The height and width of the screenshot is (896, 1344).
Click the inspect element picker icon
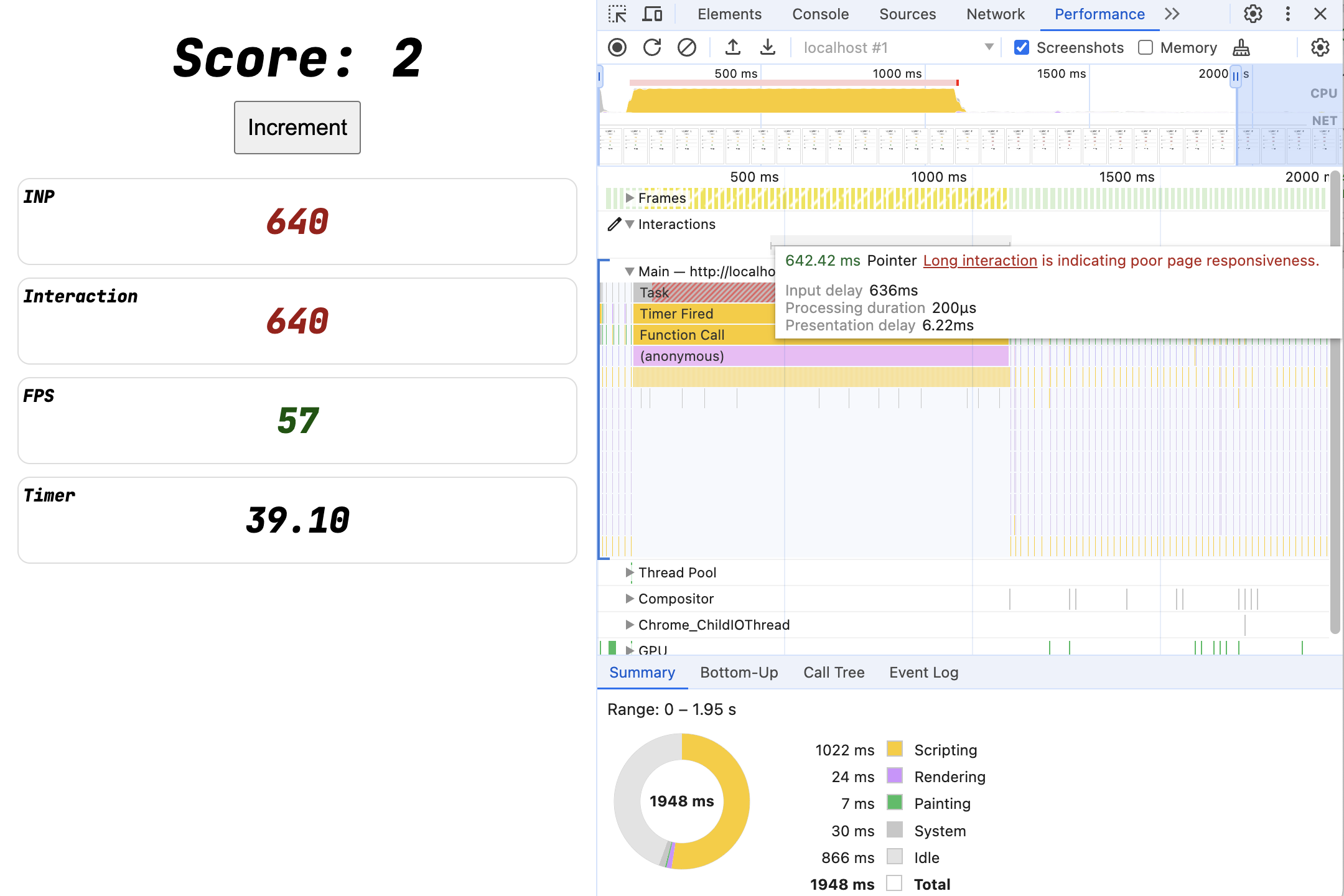coord(616,14)
